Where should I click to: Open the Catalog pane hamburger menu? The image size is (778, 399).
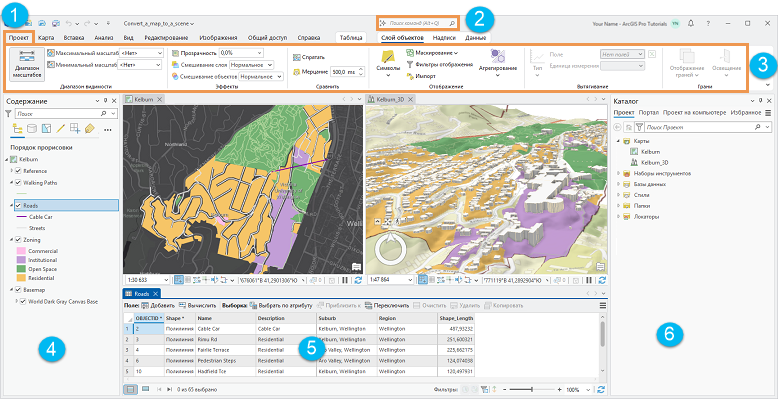click(x=768, y=113)
